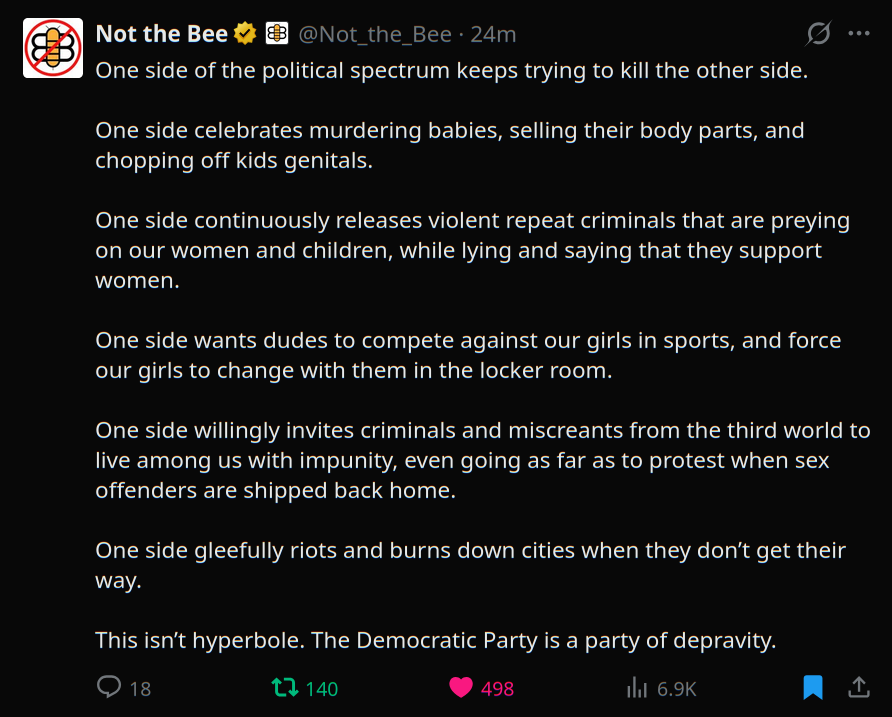Click the 24m post timestamp

coord(493,34)
